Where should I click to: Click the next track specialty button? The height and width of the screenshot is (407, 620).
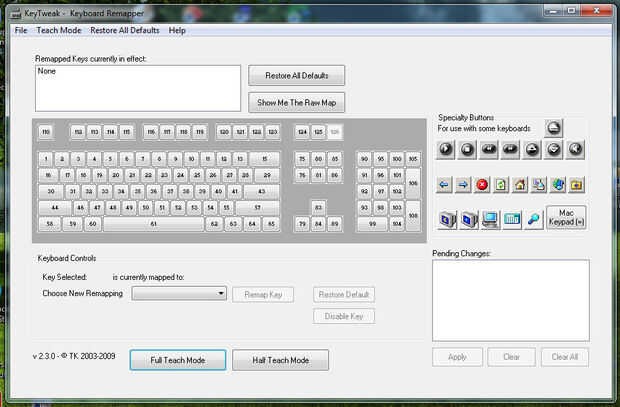(510, 150)
